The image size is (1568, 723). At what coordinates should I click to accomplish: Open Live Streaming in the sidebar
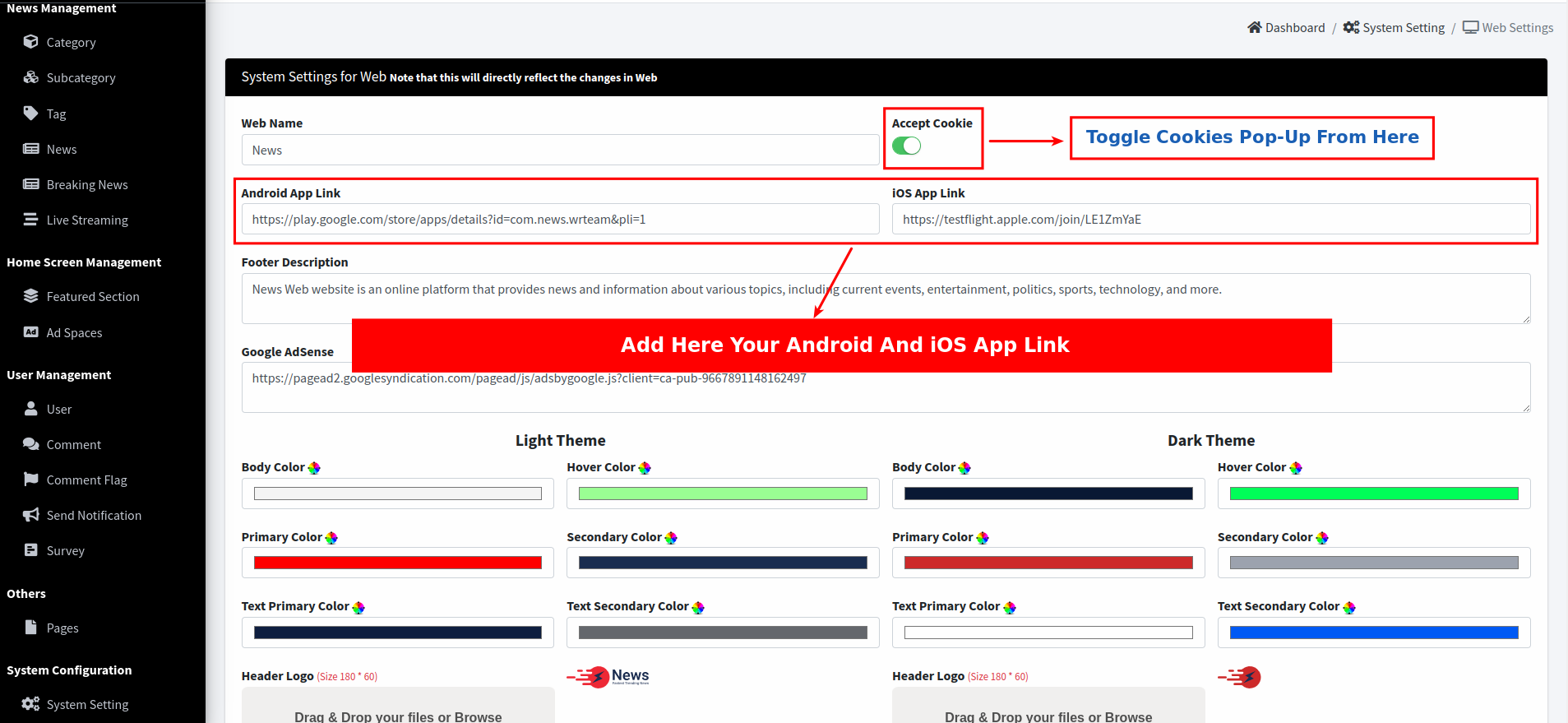tap(87, 220)
